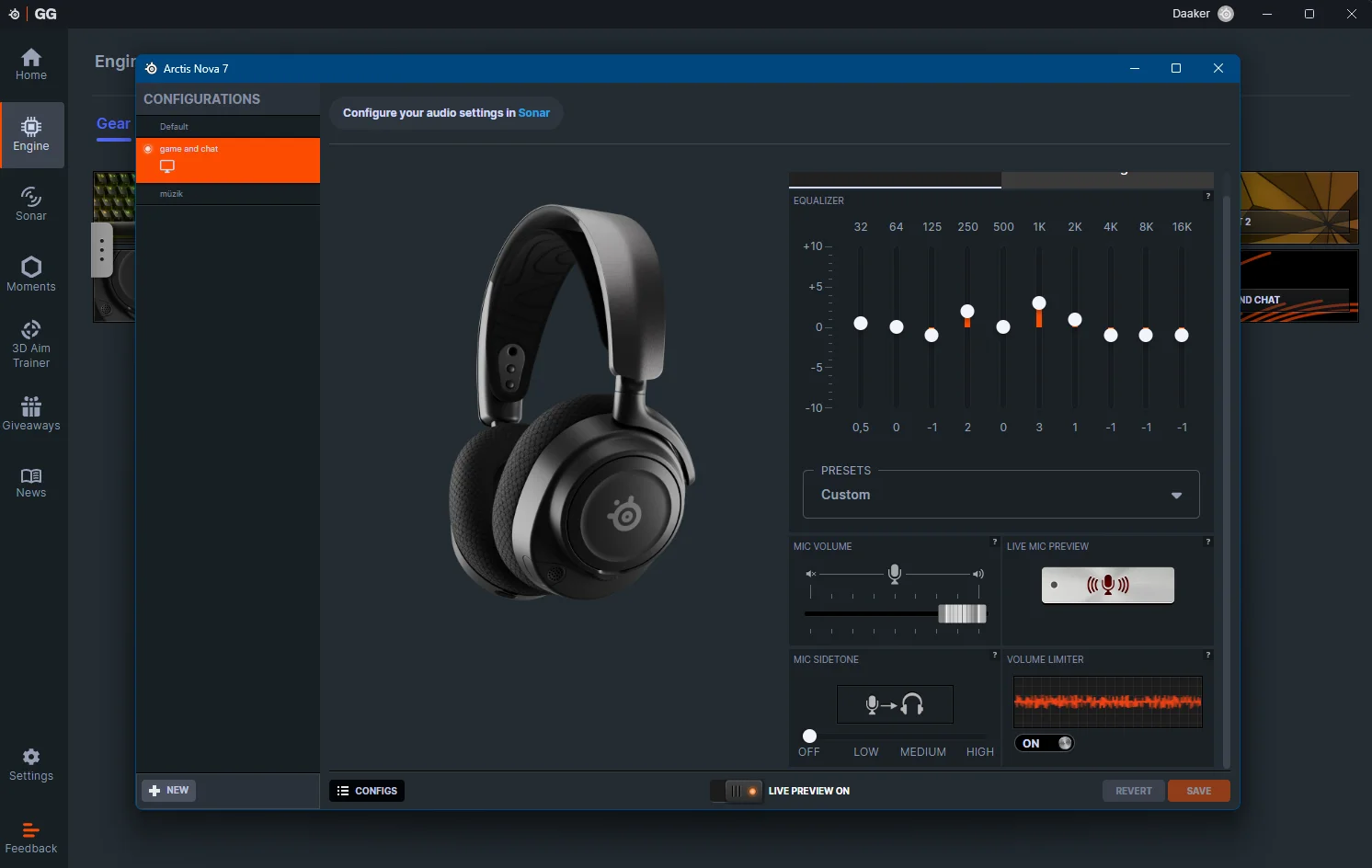Follow the Sonar link in the banner
1372x868 pixels.
[534, 113]
